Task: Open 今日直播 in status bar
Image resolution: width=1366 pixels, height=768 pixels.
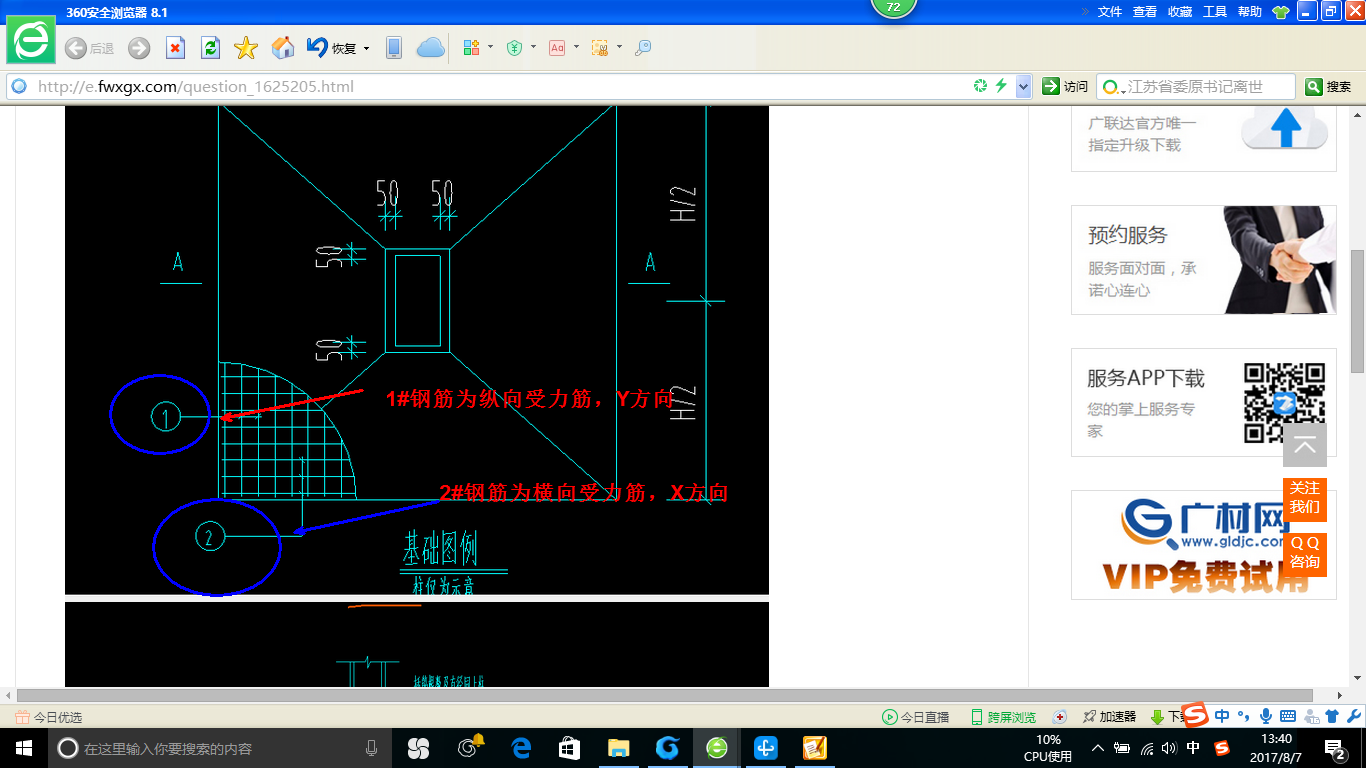Action: (915, 717)
